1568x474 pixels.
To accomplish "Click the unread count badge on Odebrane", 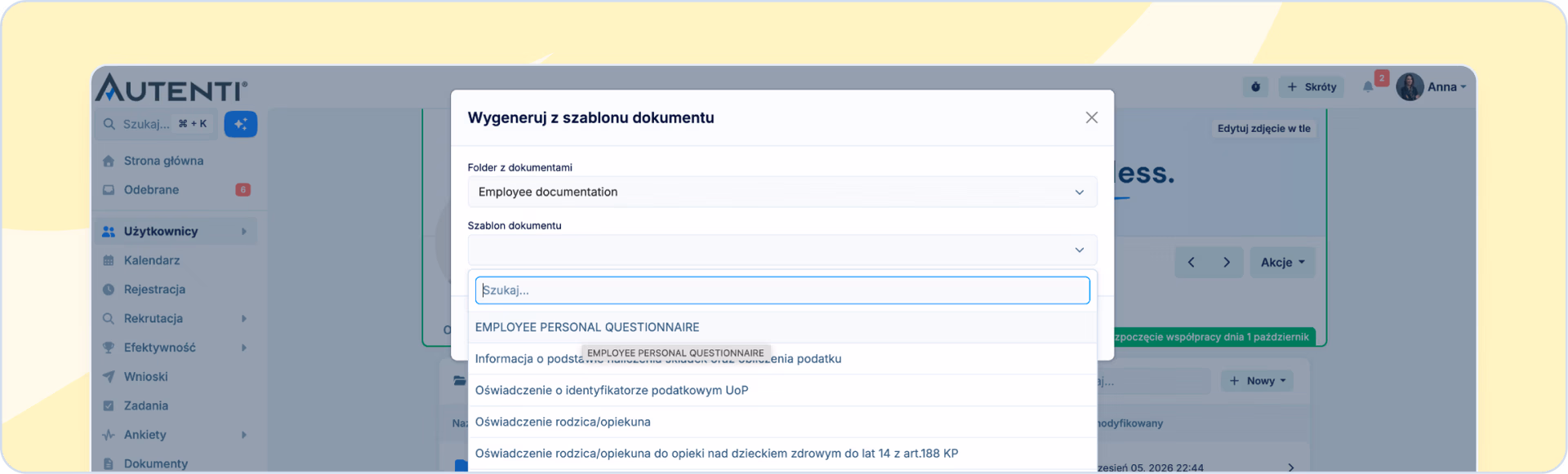I will (x=243, y=190).
